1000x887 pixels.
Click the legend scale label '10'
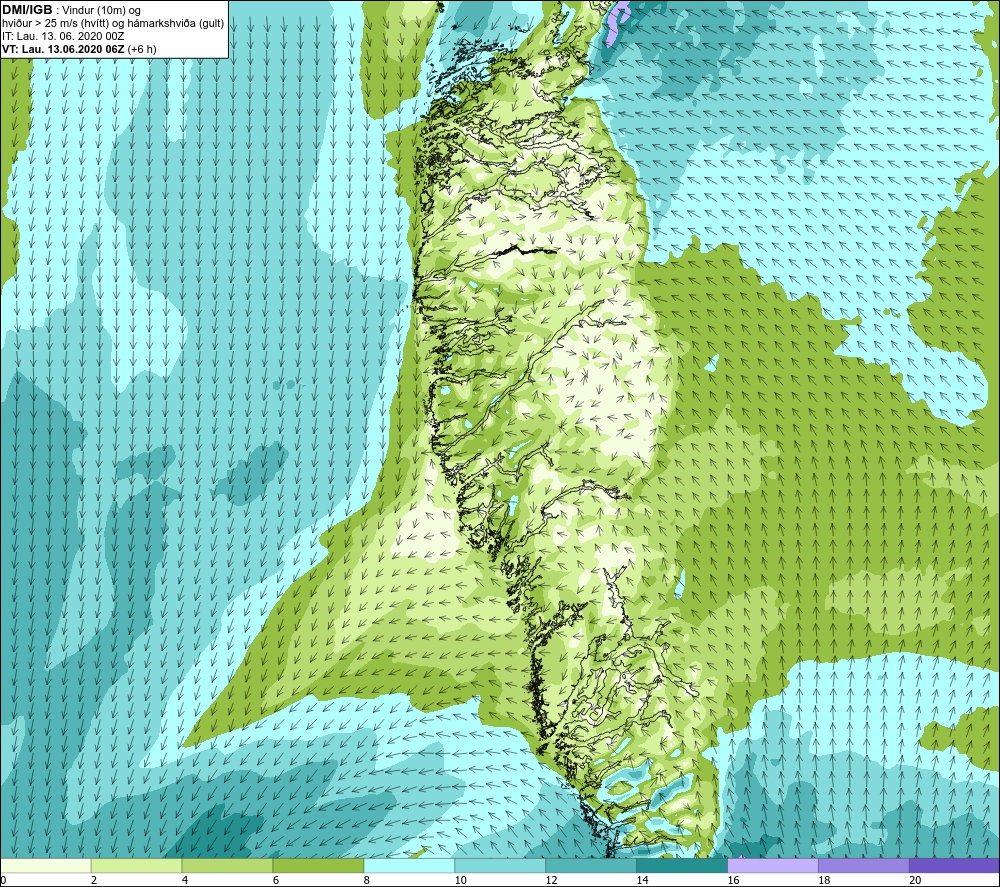pos(460,880)
